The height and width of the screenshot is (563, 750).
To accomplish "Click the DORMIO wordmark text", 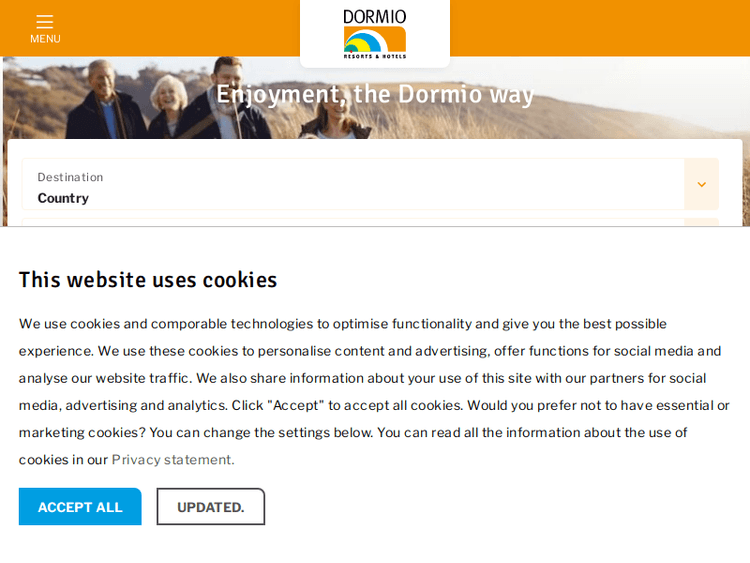I will (x=375, y=17).
